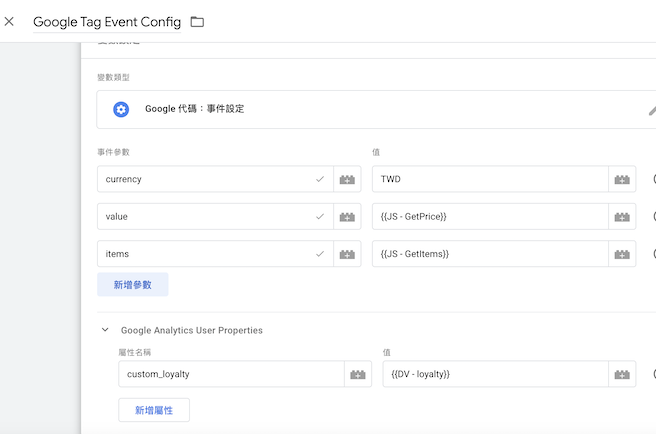Click the checkmark in the items field
656x434 pixels.
[x=320, y=254]
